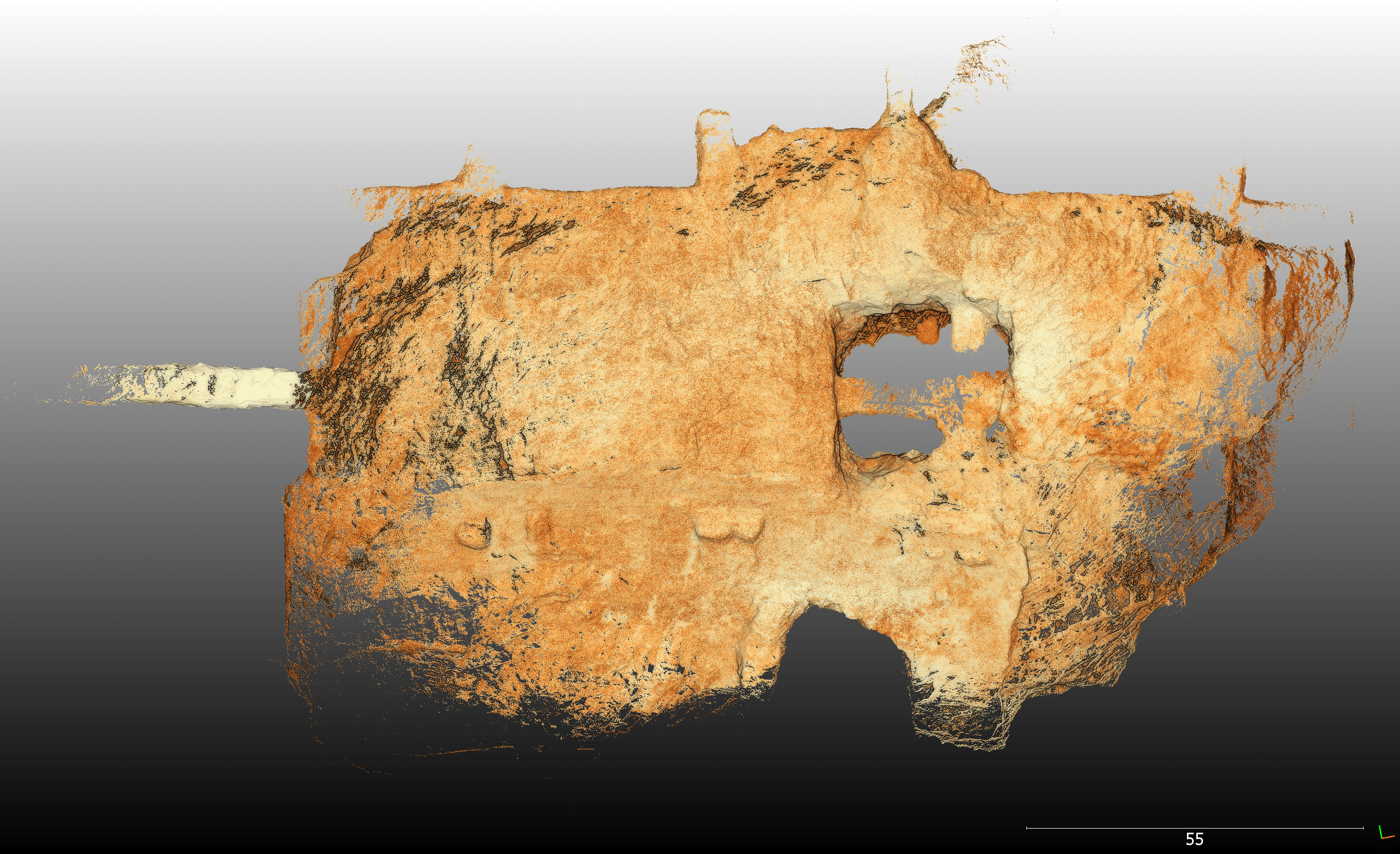Click the scale bar value "55"
1400x854 pixels.
(1194, 838)
